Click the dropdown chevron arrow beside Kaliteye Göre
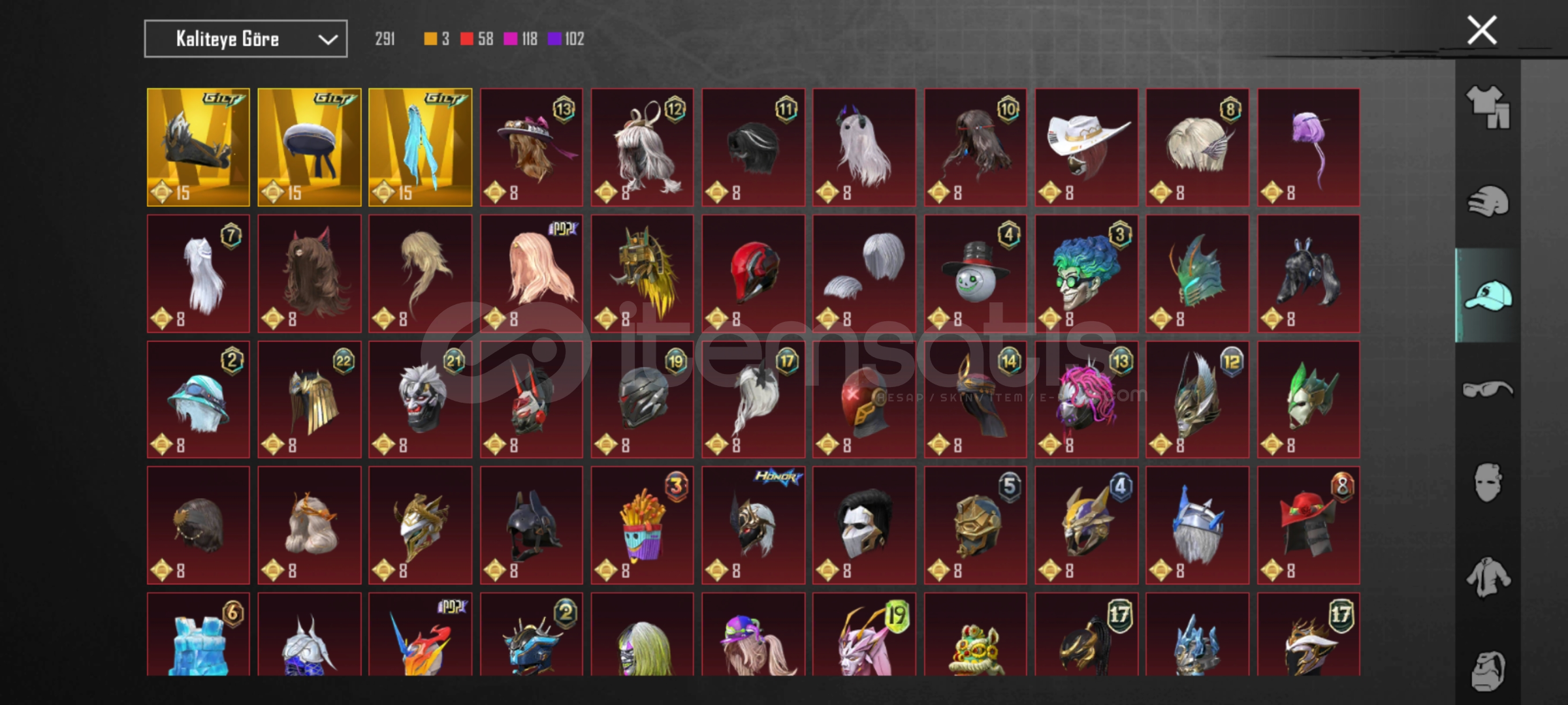 coord(328,40)
